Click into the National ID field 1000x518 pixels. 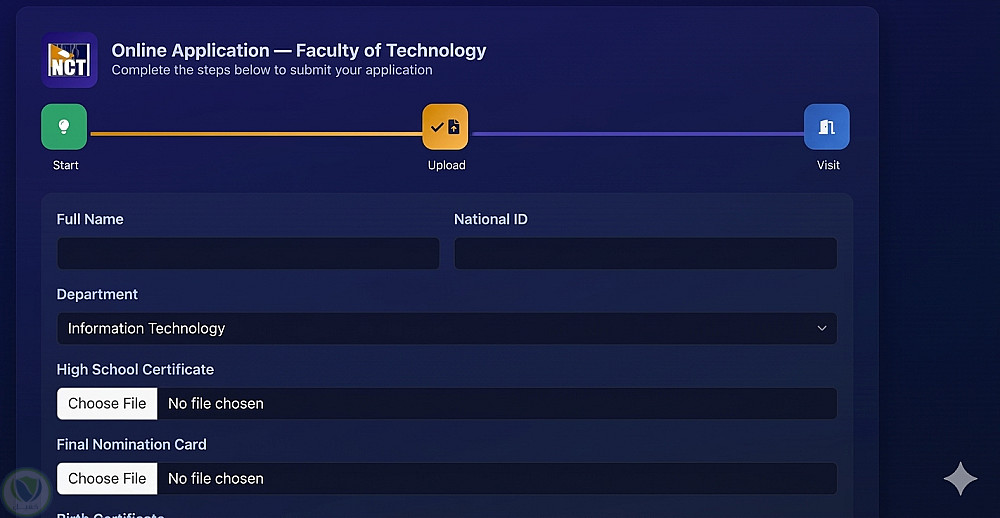tap(645, 253)
